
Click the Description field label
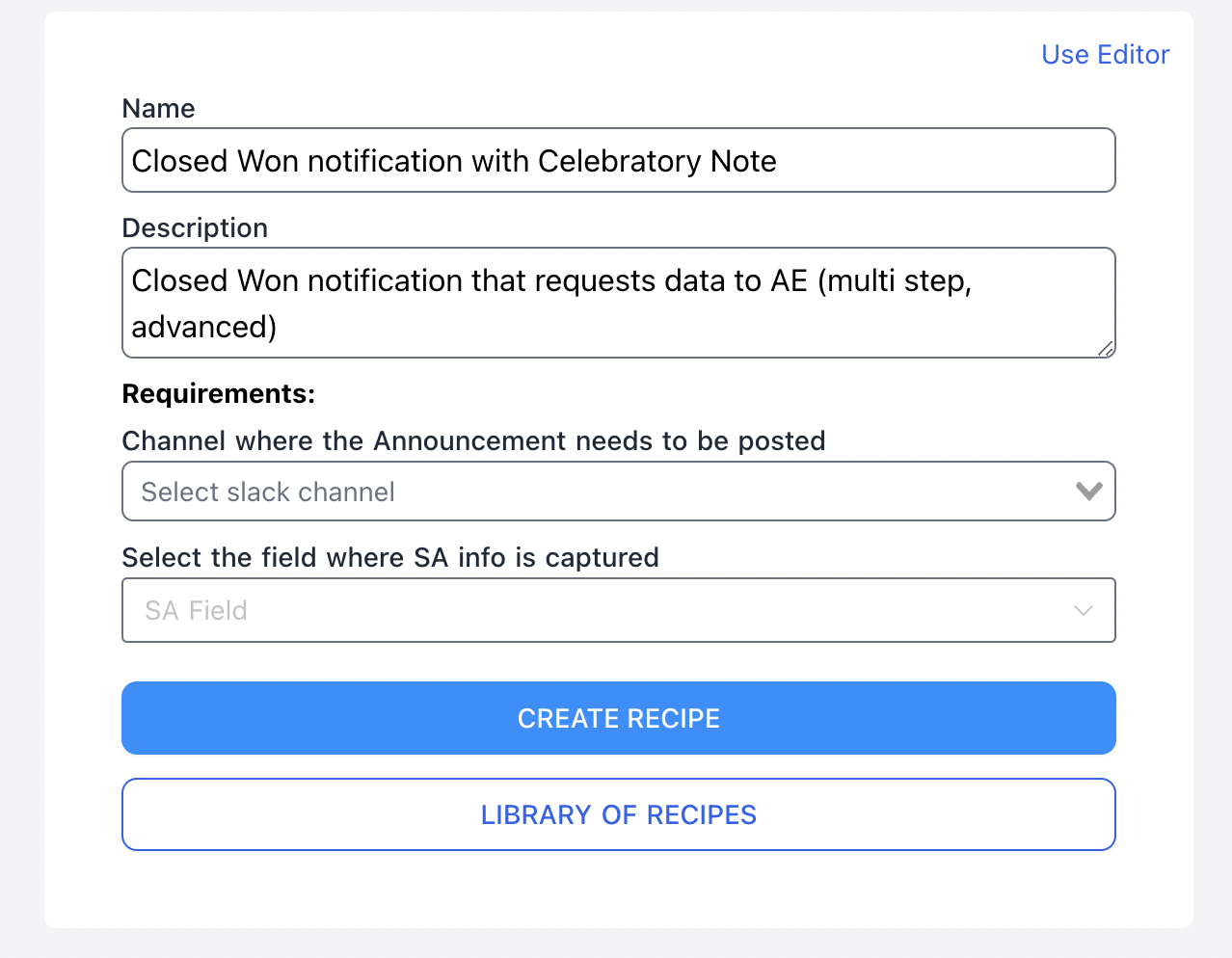(x=195, y=227)
